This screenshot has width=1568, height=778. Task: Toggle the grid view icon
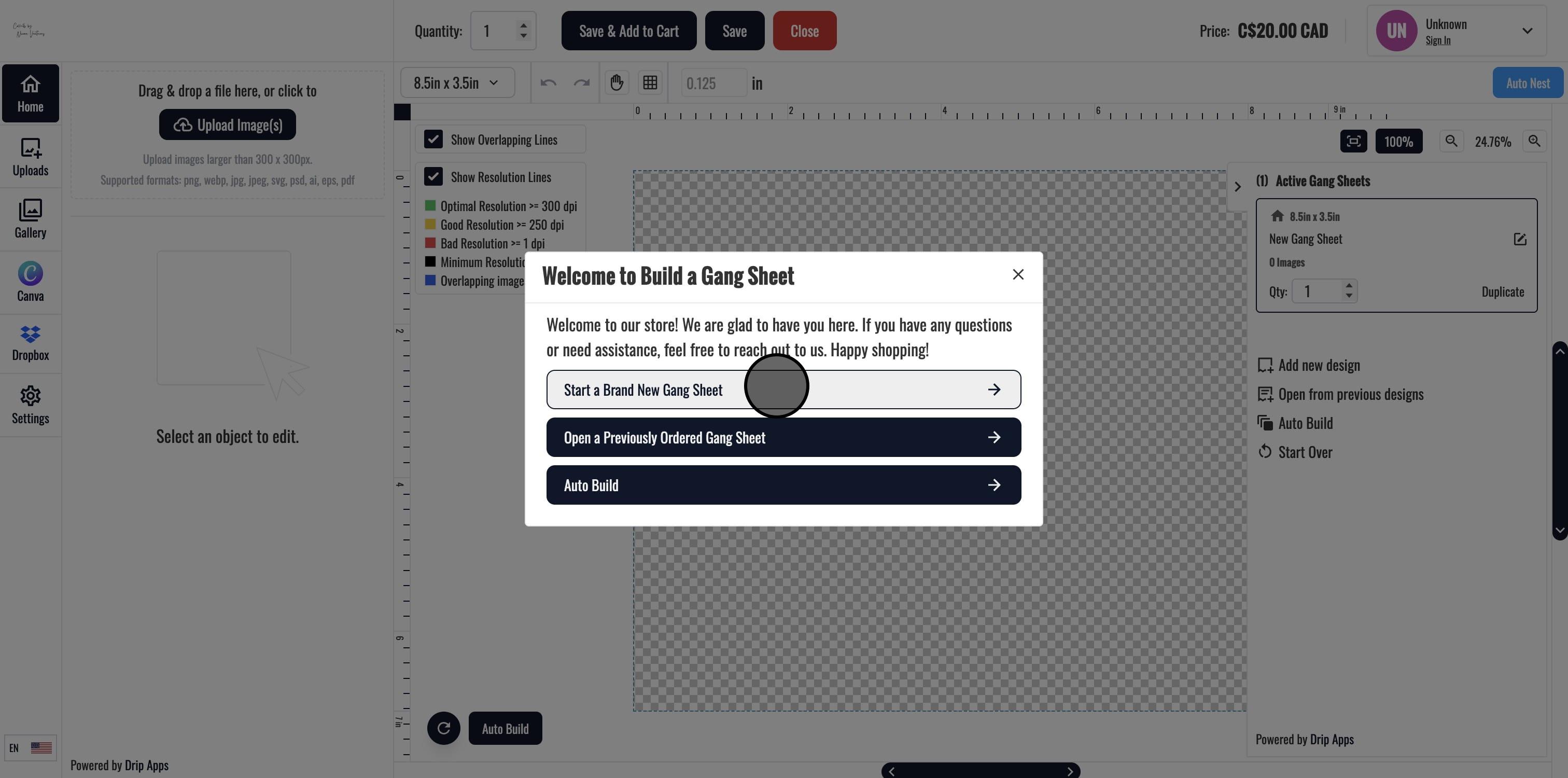click(x=650, y=82)
